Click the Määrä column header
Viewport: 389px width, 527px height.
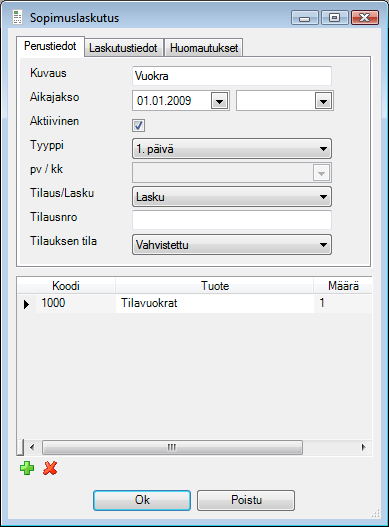tap(343, 286)
